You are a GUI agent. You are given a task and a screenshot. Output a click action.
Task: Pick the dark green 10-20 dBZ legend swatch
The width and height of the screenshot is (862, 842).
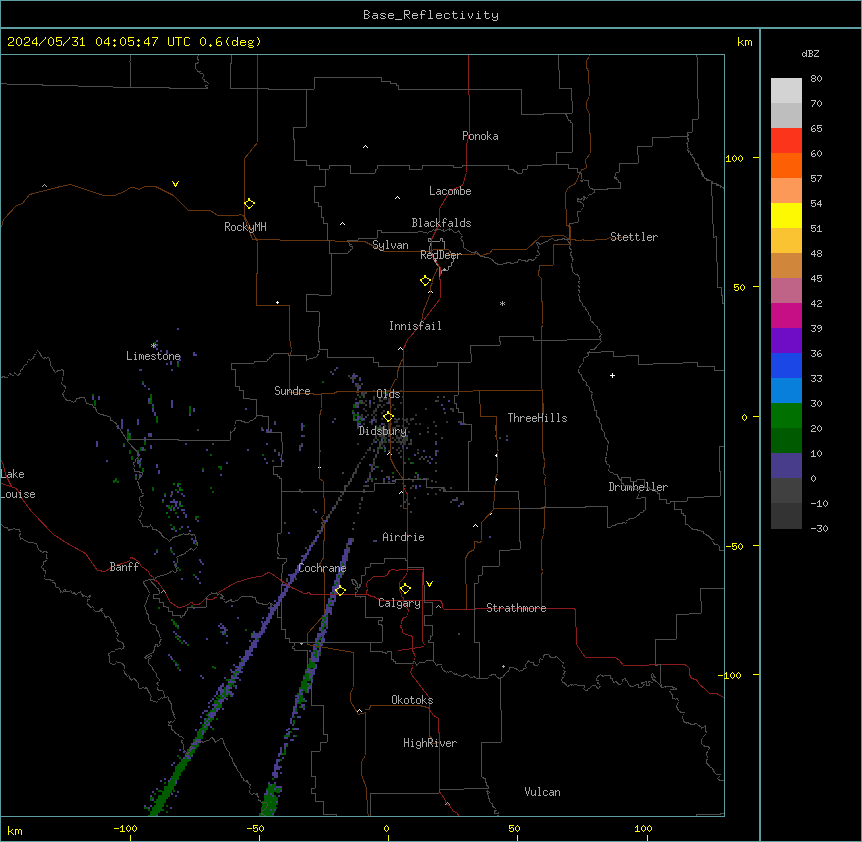coord(786,441)
